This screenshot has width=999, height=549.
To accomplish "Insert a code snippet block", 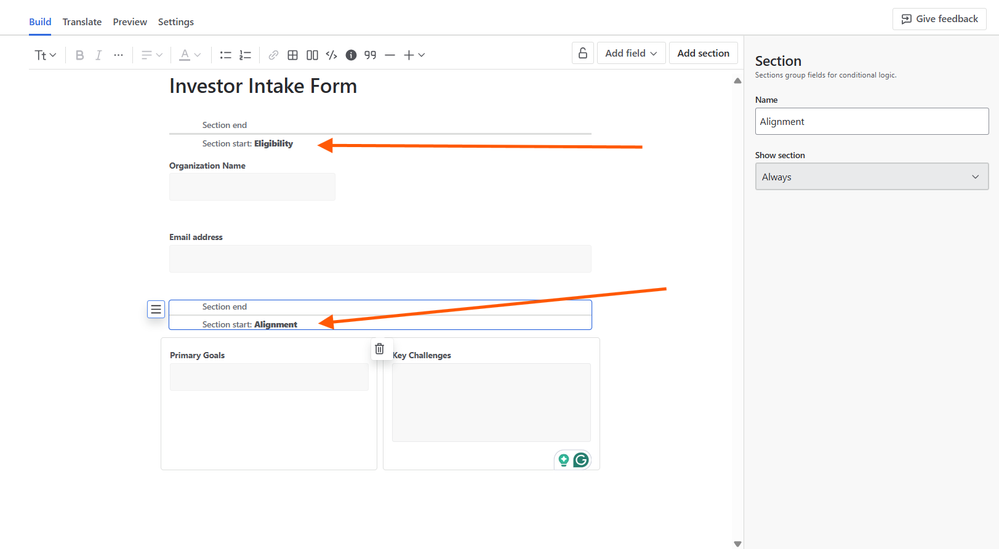I will coord(331,55).
